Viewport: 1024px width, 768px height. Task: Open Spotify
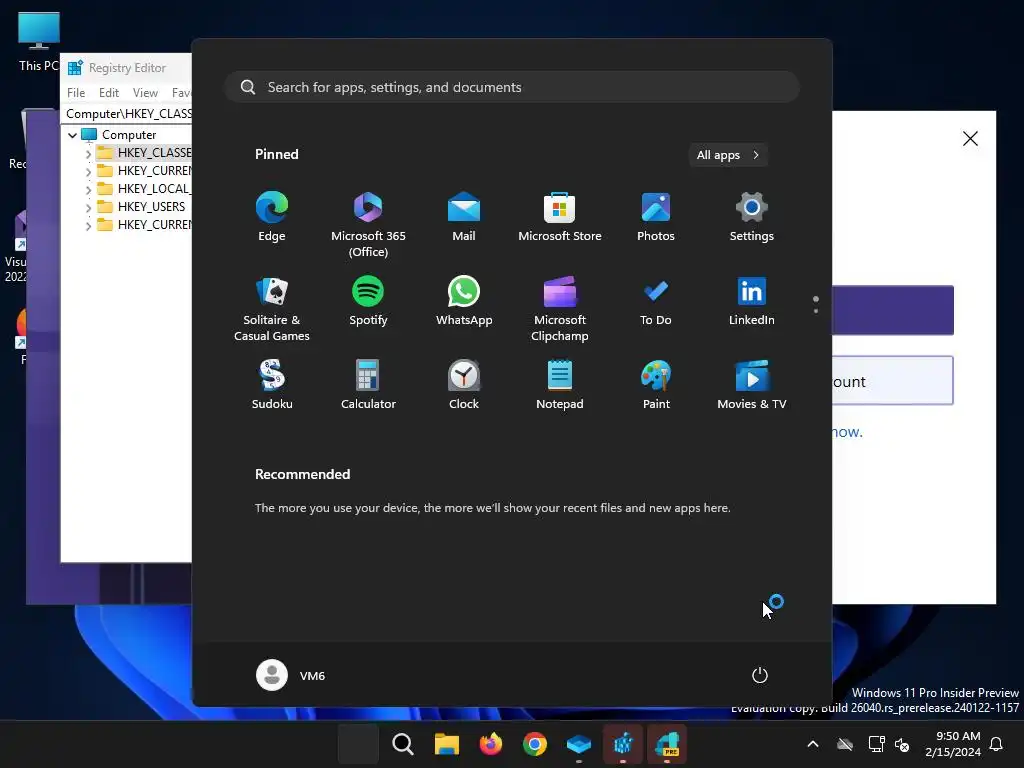tap(368, 301)
